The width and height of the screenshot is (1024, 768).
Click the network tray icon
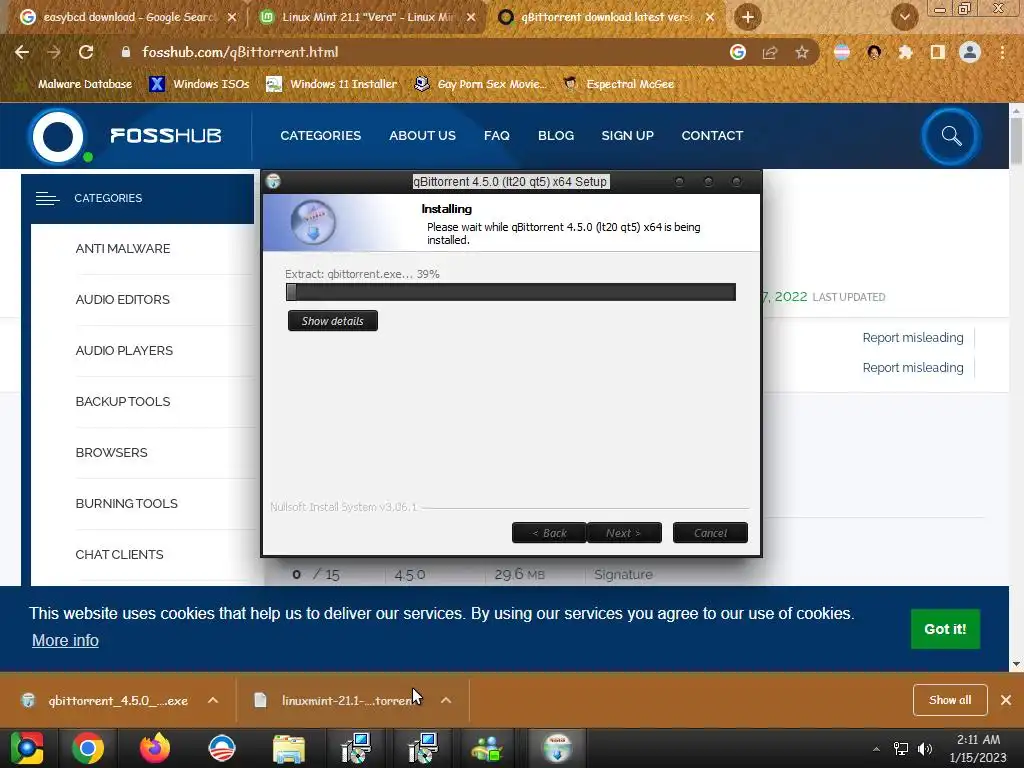coord(901,748)
